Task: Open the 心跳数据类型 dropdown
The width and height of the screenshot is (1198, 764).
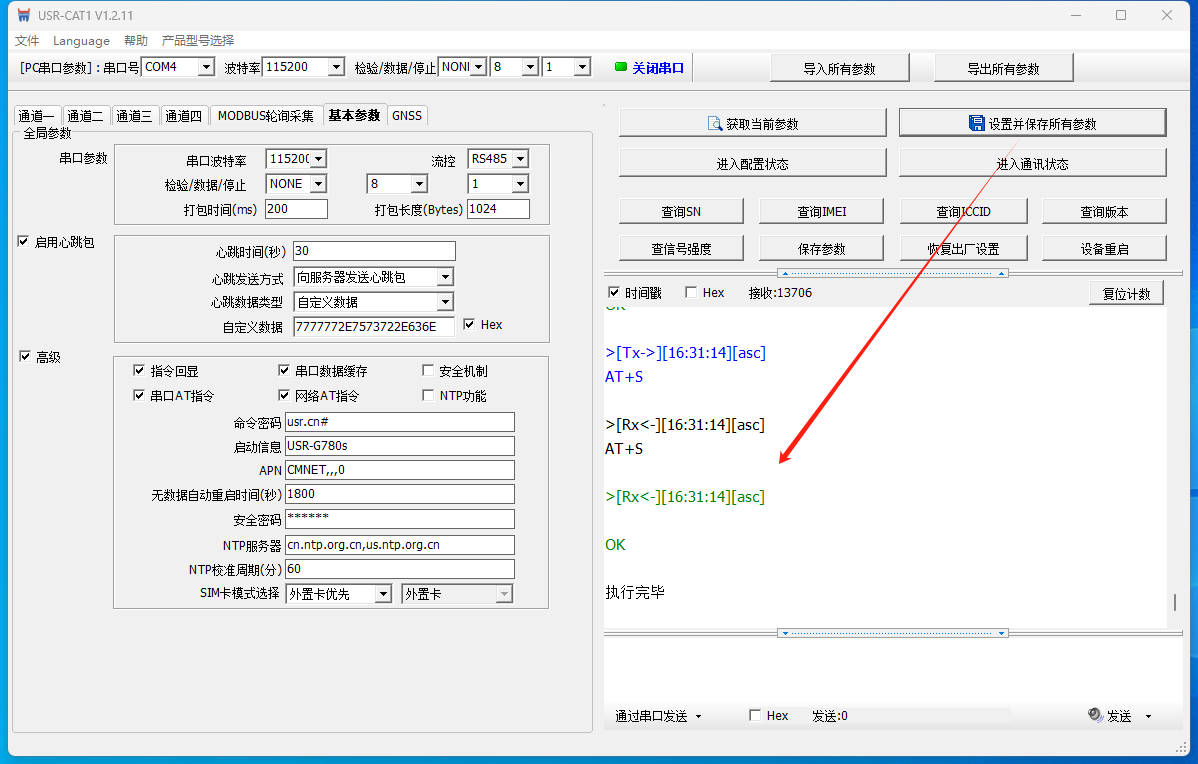Action: tap(445, 302)
